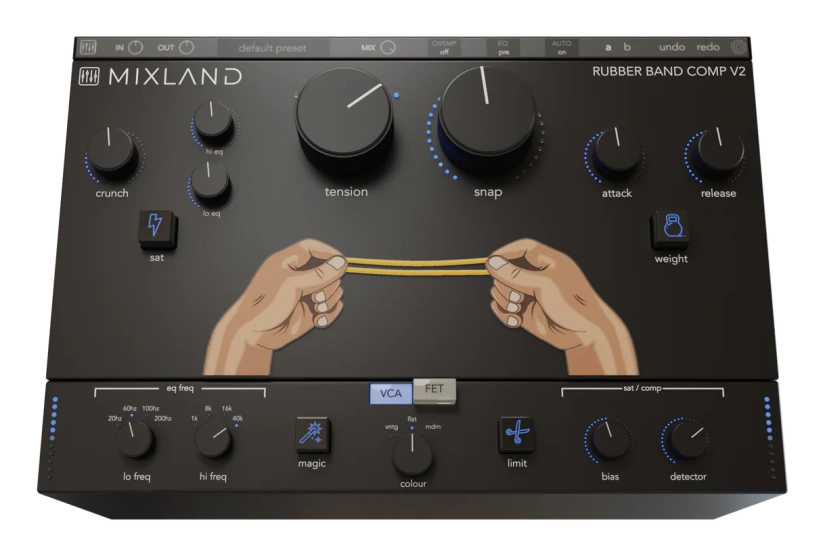The image size is (825, 550).
Task: Click the 8k label on hi freq
Action: click(x=208, y=408)
